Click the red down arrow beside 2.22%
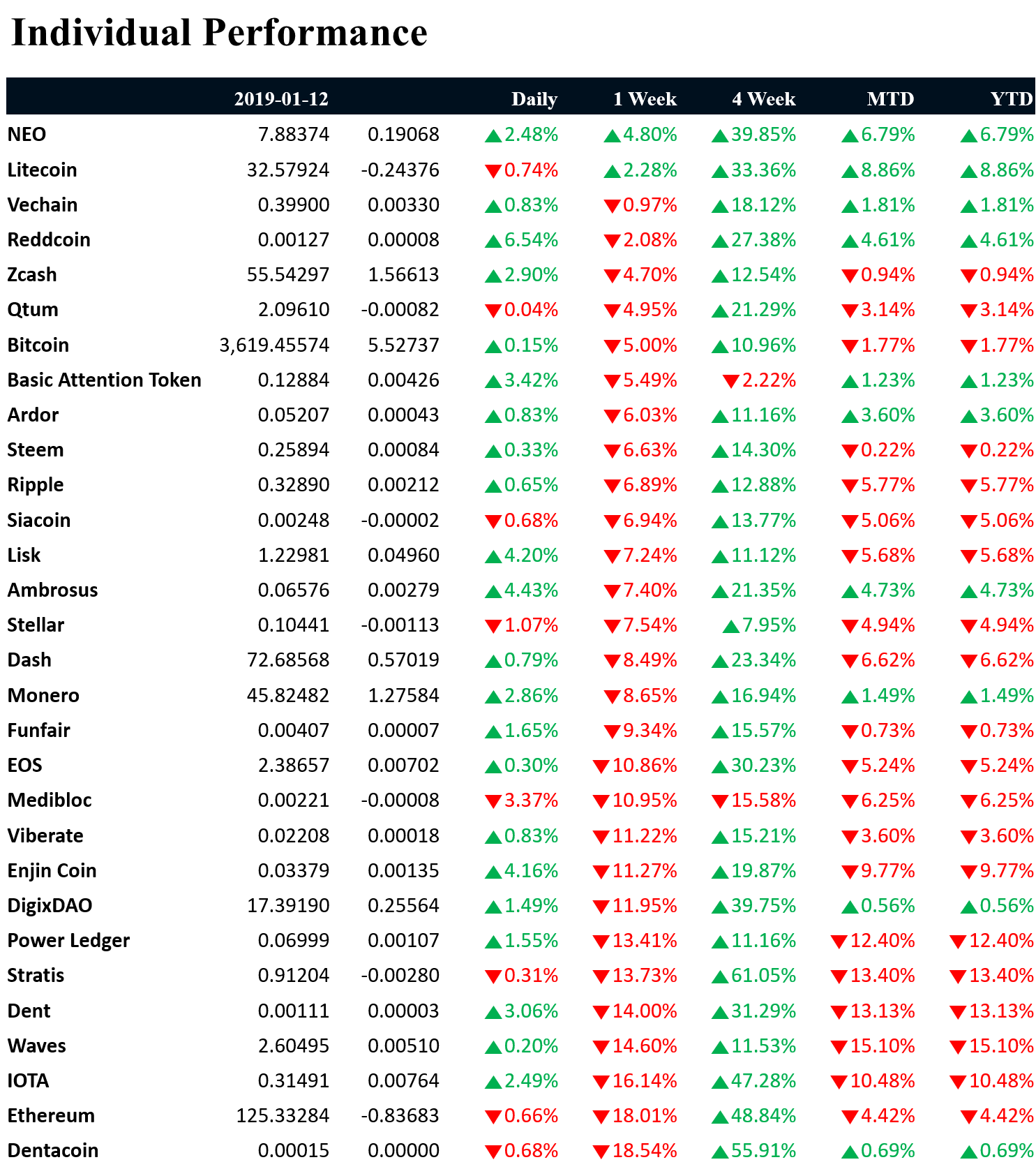Viewport: 1036px width, 1176px height. [730, 381]
